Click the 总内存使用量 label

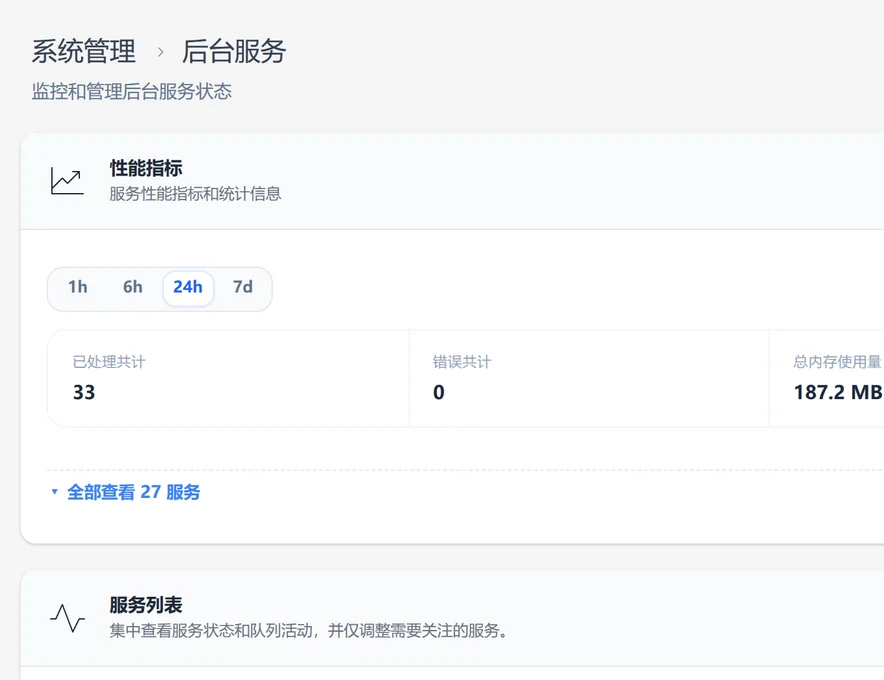[837, 362]
